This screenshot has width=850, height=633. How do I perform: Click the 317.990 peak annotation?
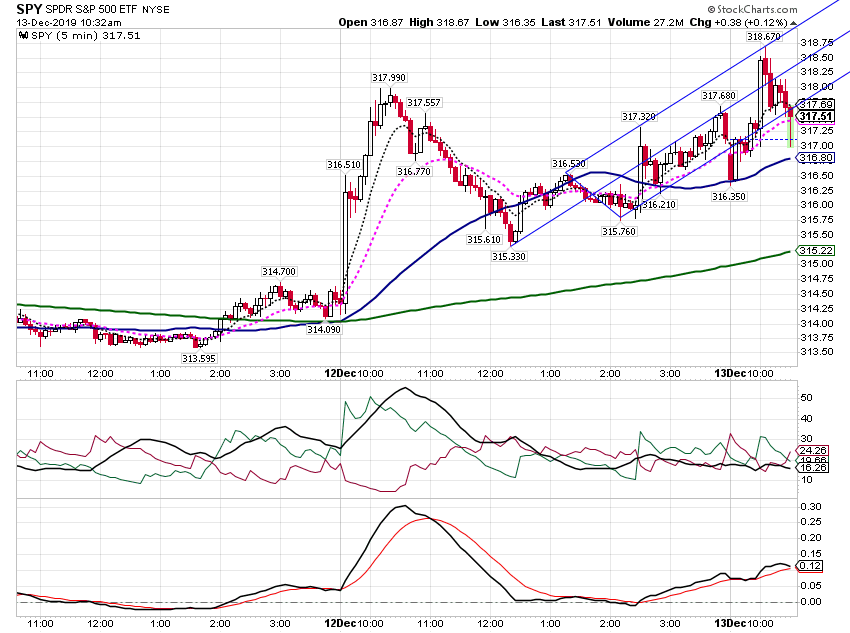click(389, 78)
